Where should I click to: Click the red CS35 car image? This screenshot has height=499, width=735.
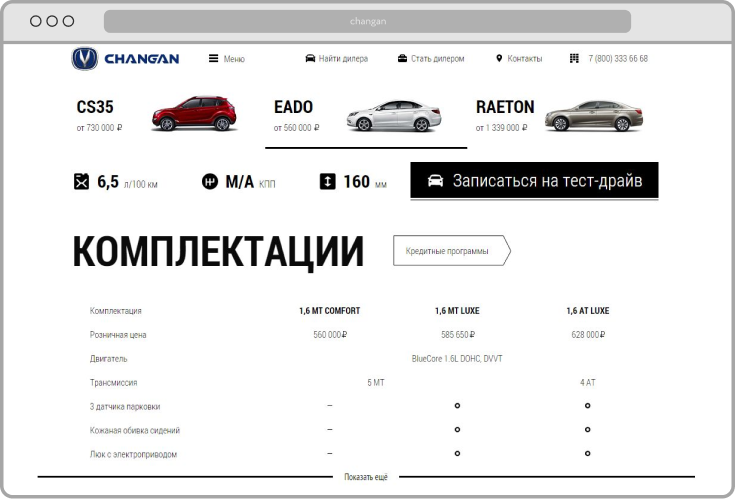tap(194, 113)
